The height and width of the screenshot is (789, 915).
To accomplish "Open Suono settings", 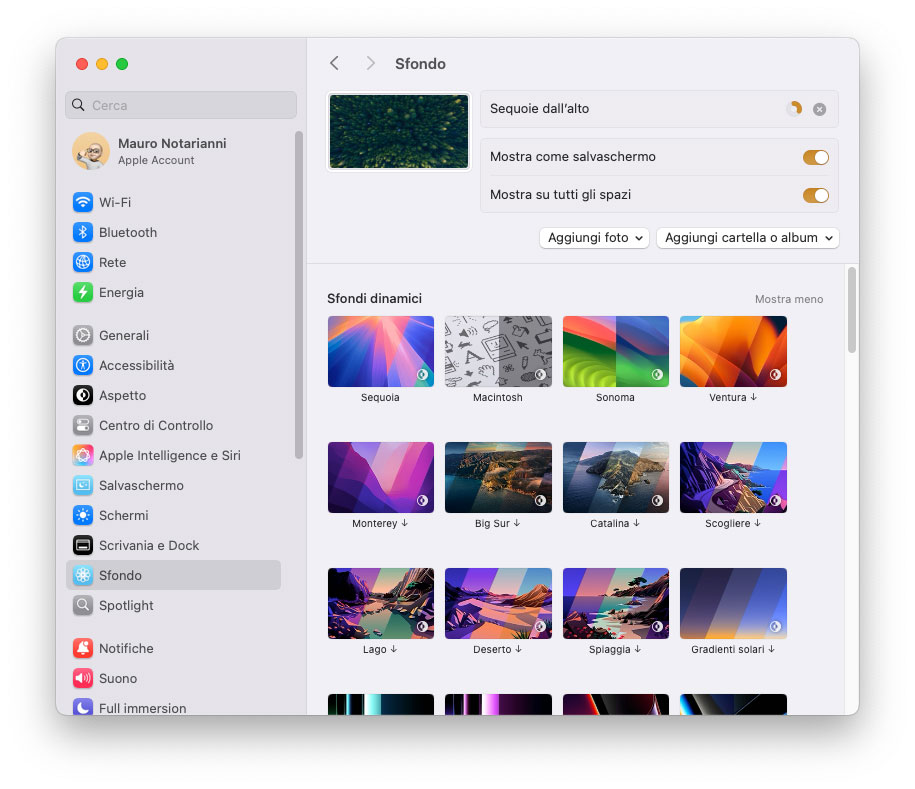I will pos(118,678).
